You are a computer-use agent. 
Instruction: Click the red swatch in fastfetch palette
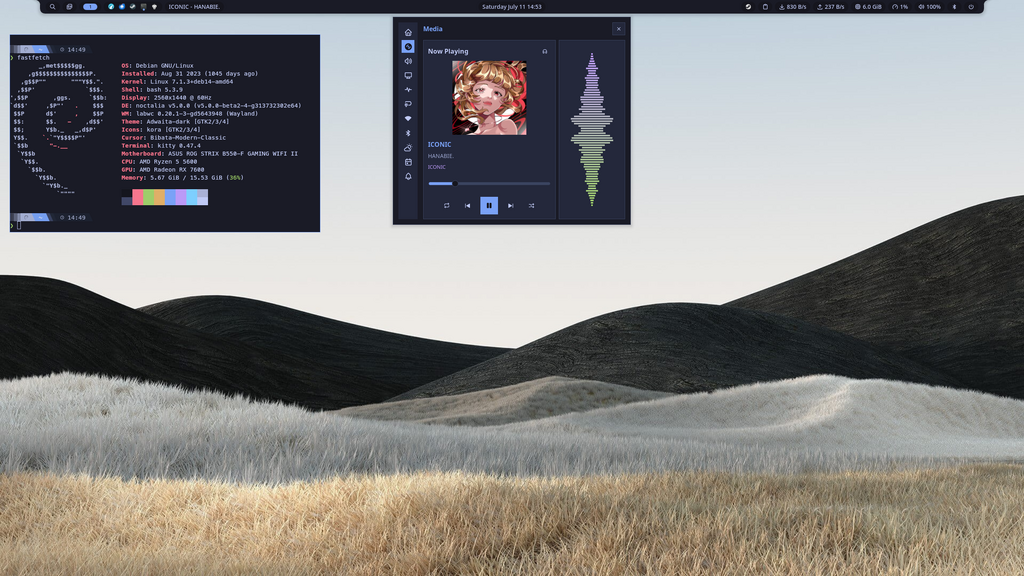click(138, 197)
